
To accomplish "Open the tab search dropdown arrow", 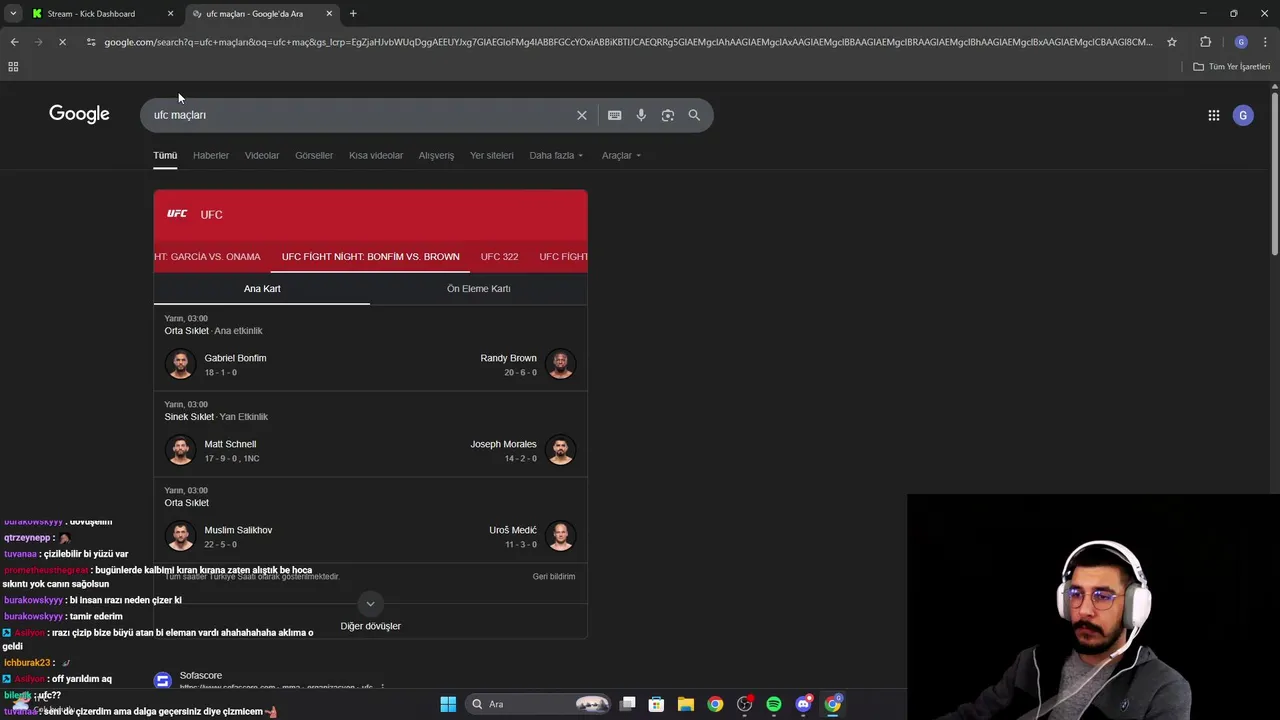I will point(13,14).
